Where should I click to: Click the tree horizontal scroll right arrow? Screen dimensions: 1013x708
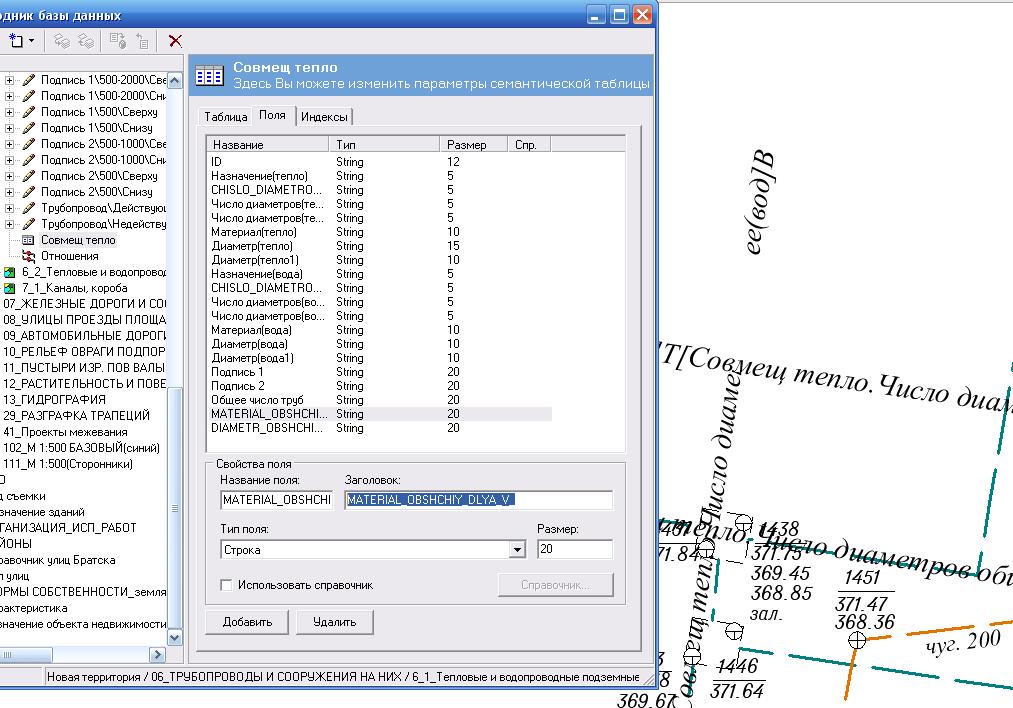click(157, 655)
